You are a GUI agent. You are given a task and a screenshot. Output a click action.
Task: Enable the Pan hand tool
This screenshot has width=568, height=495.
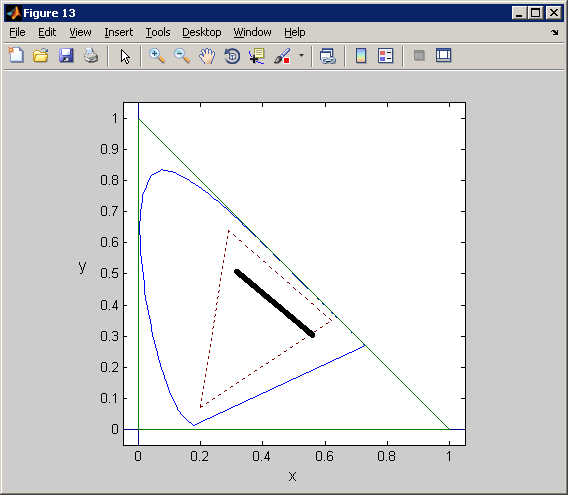[207, 56]
